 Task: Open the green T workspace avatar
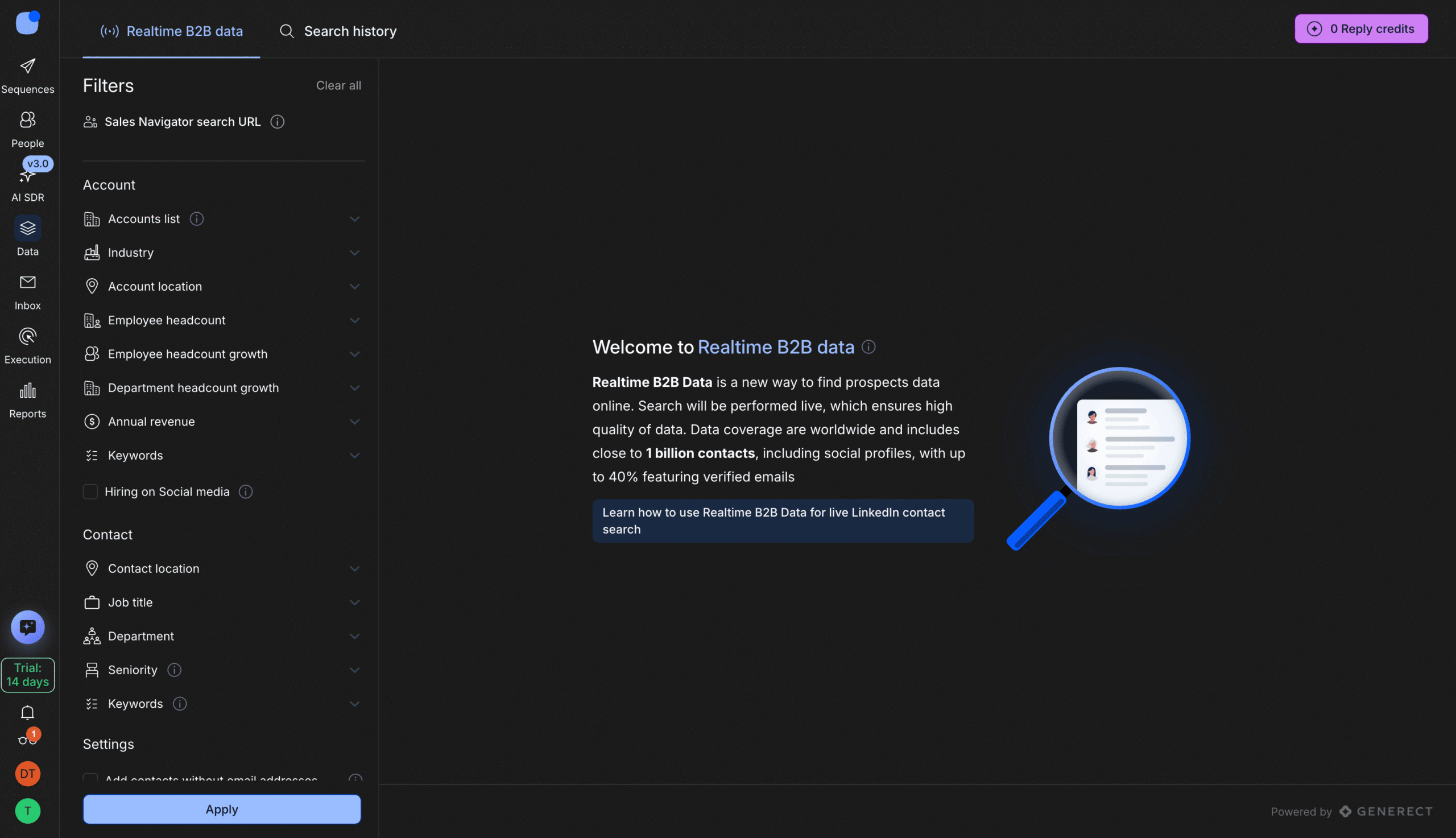point(28,811)
